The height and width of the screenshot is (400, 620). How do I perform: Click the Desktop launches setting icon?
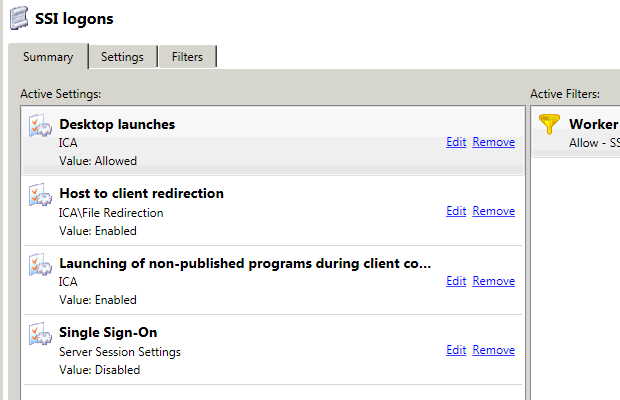[40, 126]
